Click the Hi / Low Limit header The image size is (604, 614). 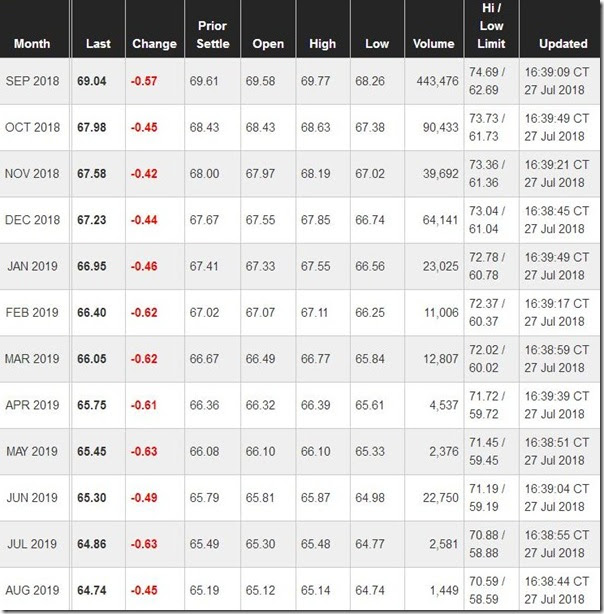point(492,26)
